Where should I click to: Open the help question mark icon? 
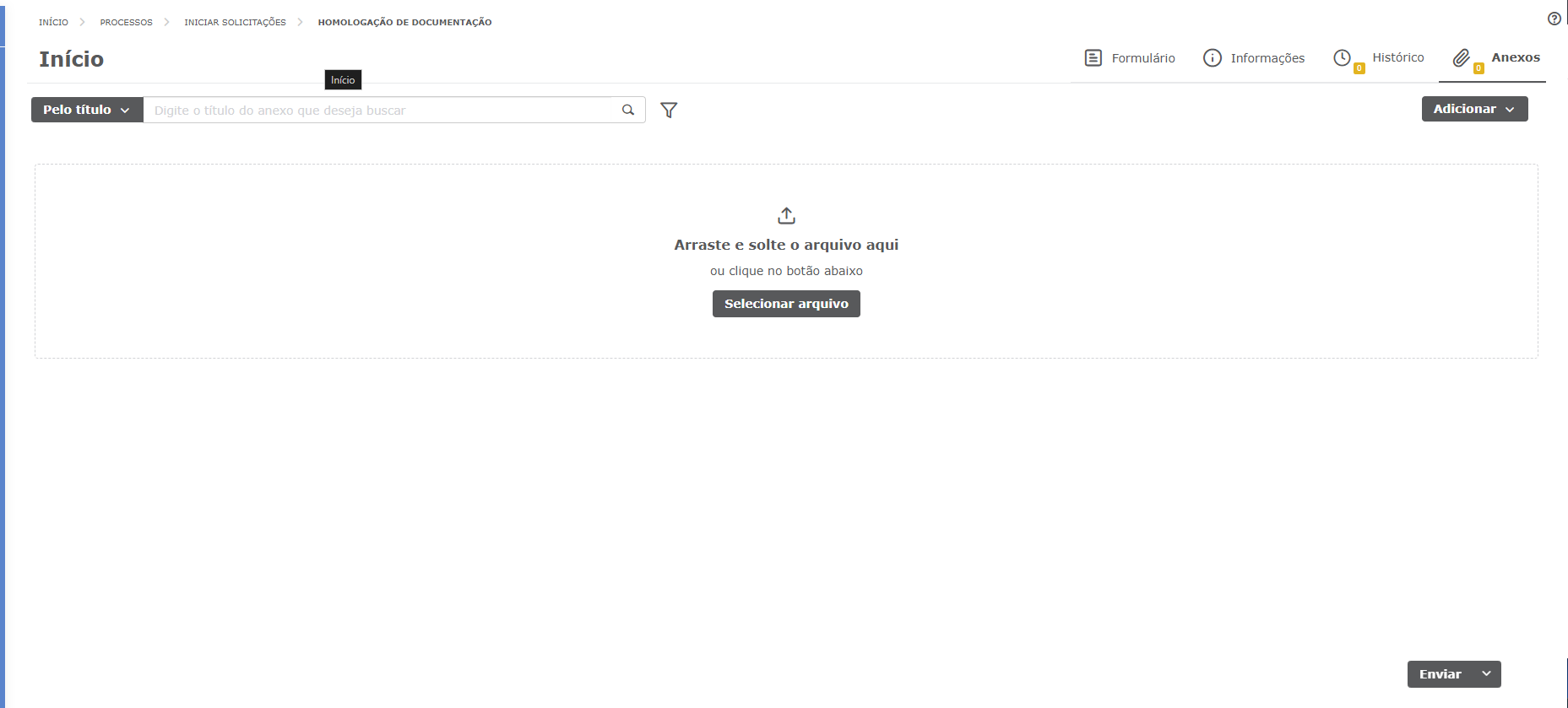point(1554,19)
